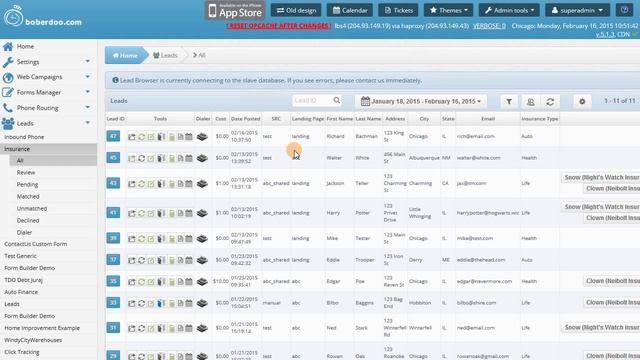Collapse the Leads sidebar section arrow
640x360 pixels.
click(88, 123)
